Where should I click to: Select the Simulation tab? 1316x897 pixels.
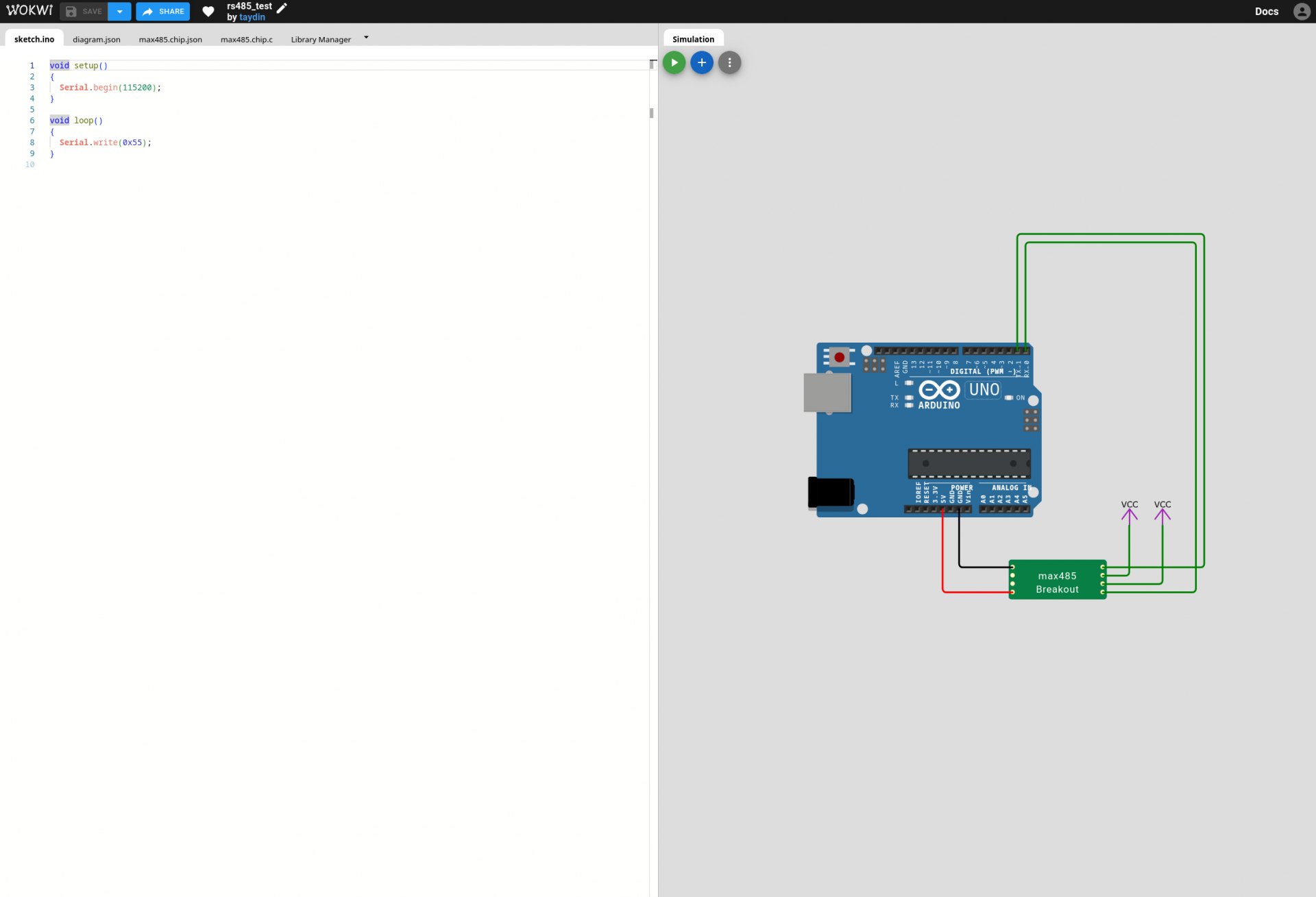click(693, 39)
